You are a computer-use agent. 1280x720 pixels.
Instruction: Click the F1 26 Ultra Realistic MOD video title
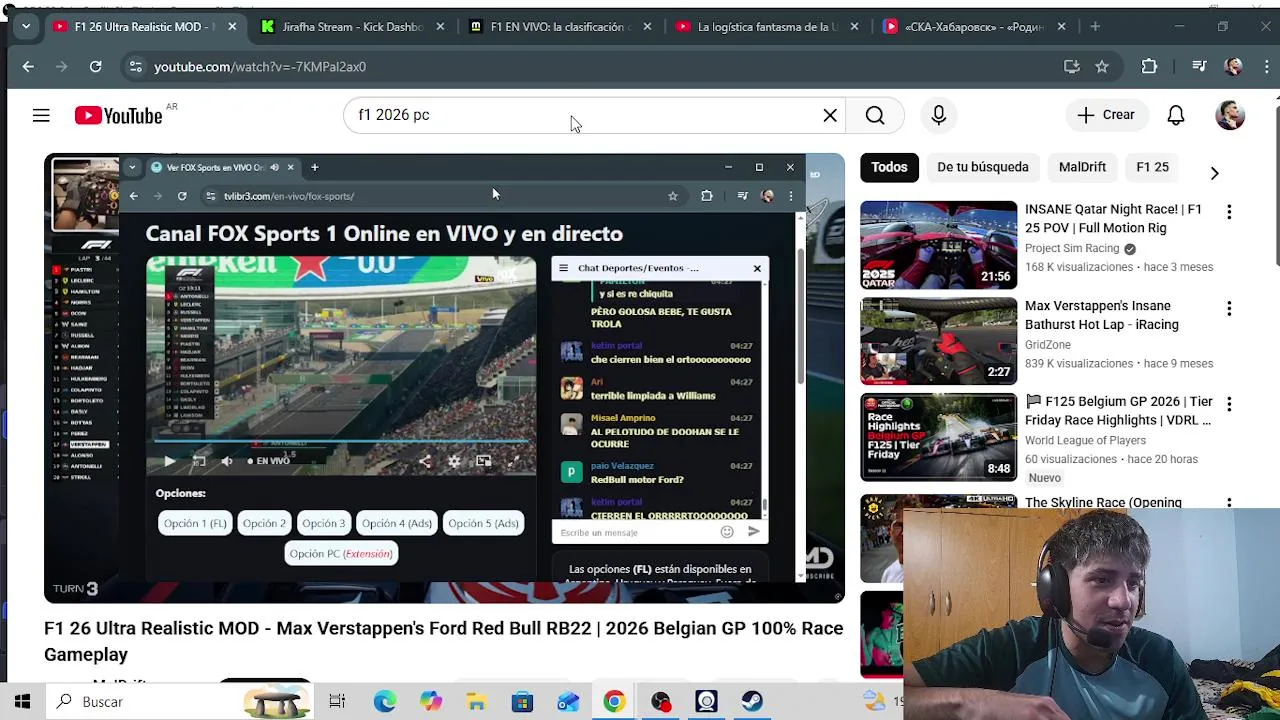point(443,641)
